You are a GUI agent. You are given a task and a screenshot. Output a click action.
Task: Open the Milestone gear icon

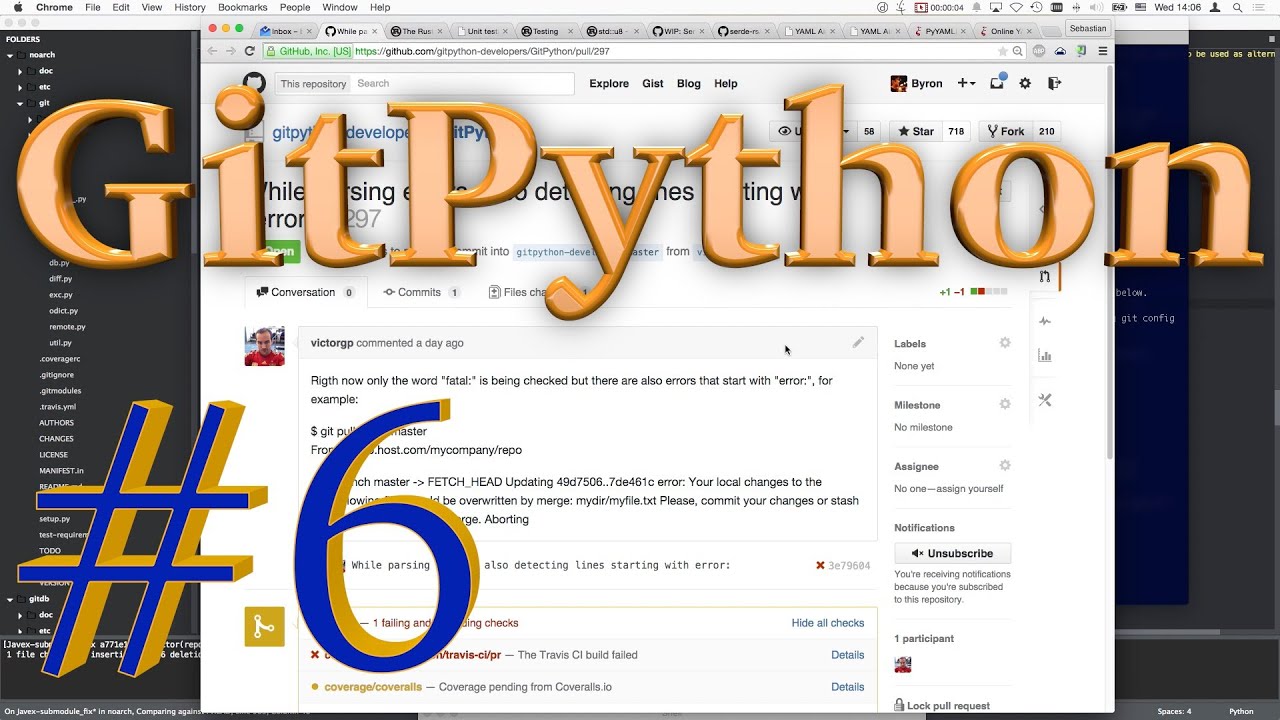click(x=1005, y=404)
